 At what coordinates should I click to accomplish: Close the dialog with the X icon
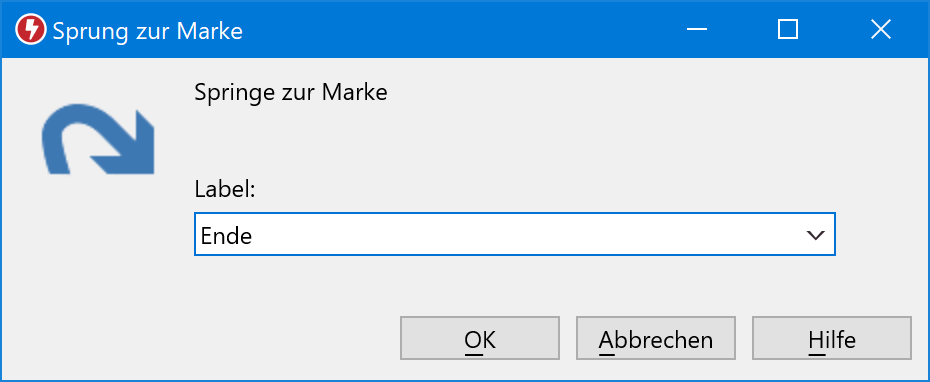881,29
